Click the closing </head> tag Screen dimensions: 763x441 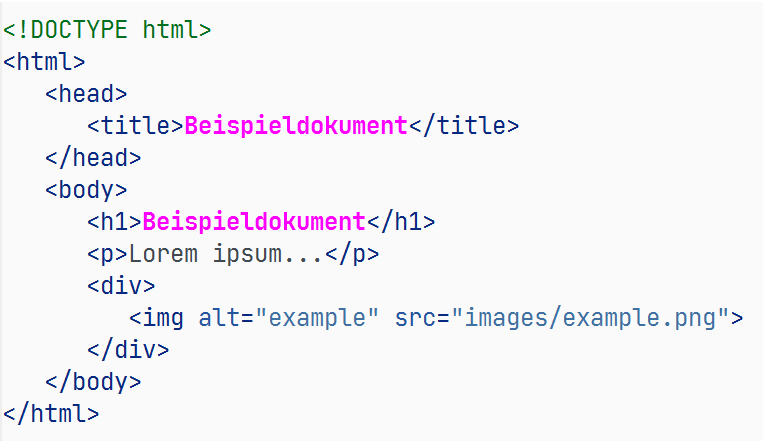pyautogui.click(x=93, y=158)
